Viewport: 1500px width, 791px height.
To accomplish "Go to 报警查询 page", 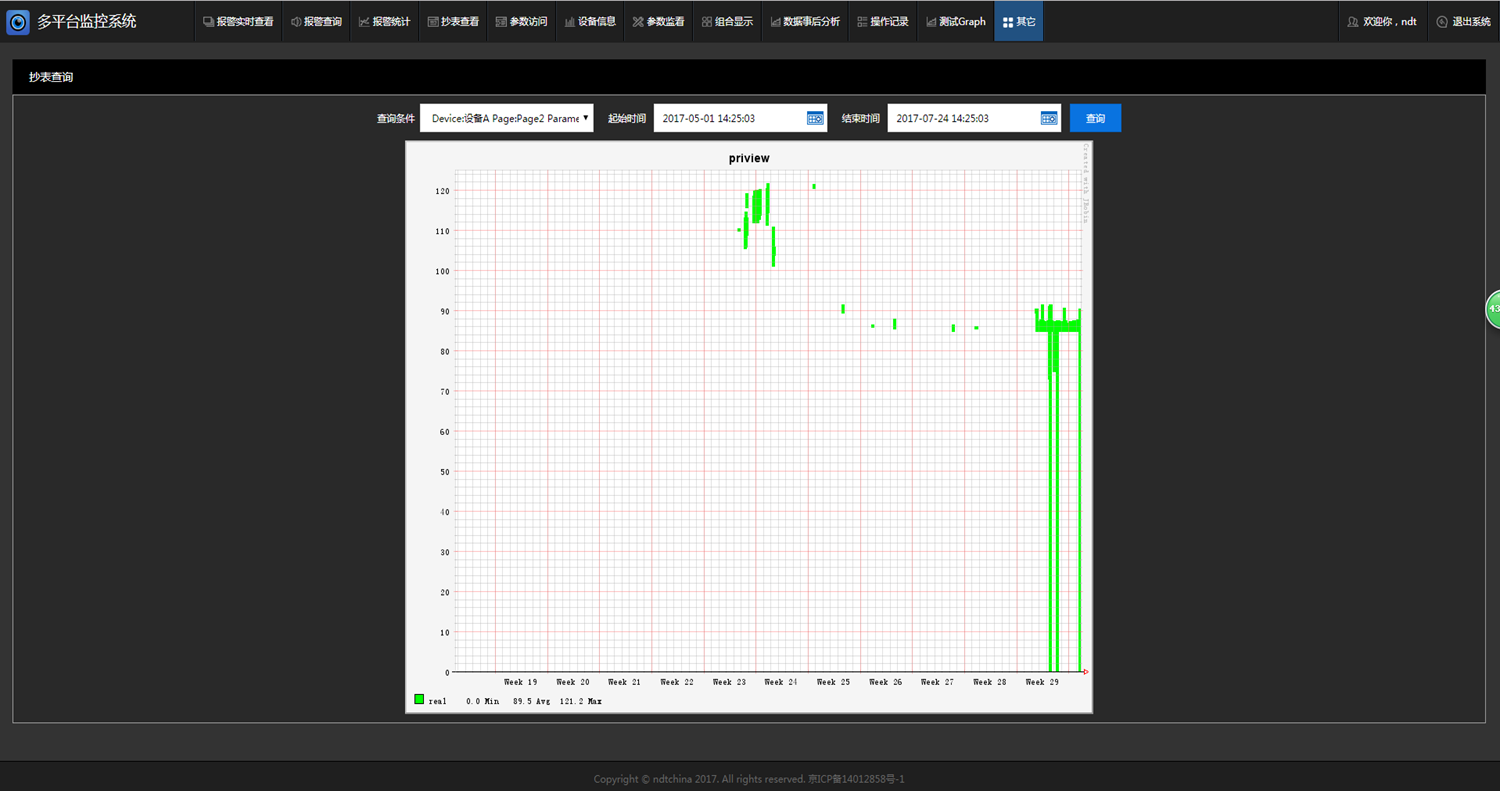I will 316,21.
